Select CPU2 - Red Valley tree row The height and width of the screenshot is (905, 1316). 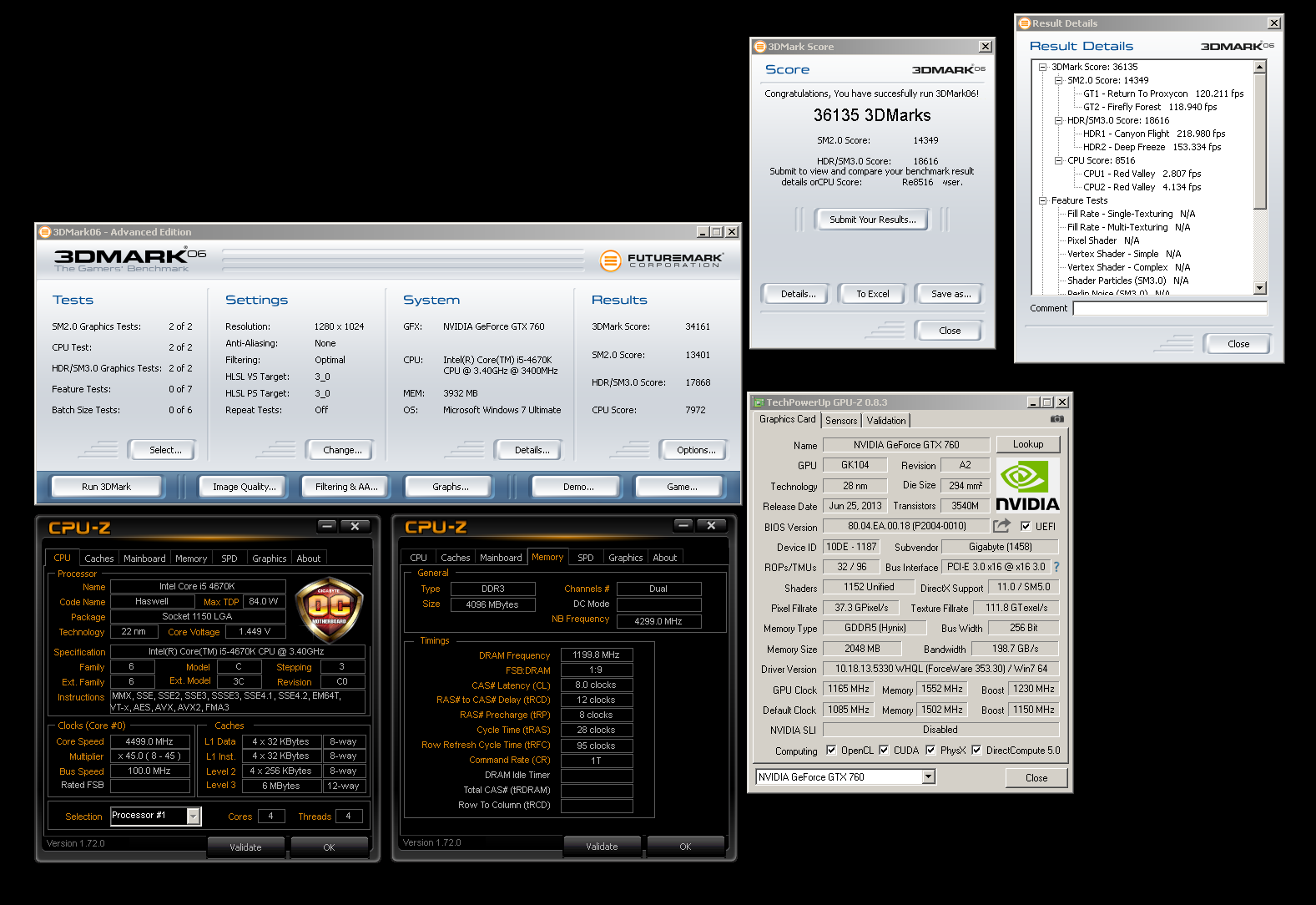[x=1142, y=187]
